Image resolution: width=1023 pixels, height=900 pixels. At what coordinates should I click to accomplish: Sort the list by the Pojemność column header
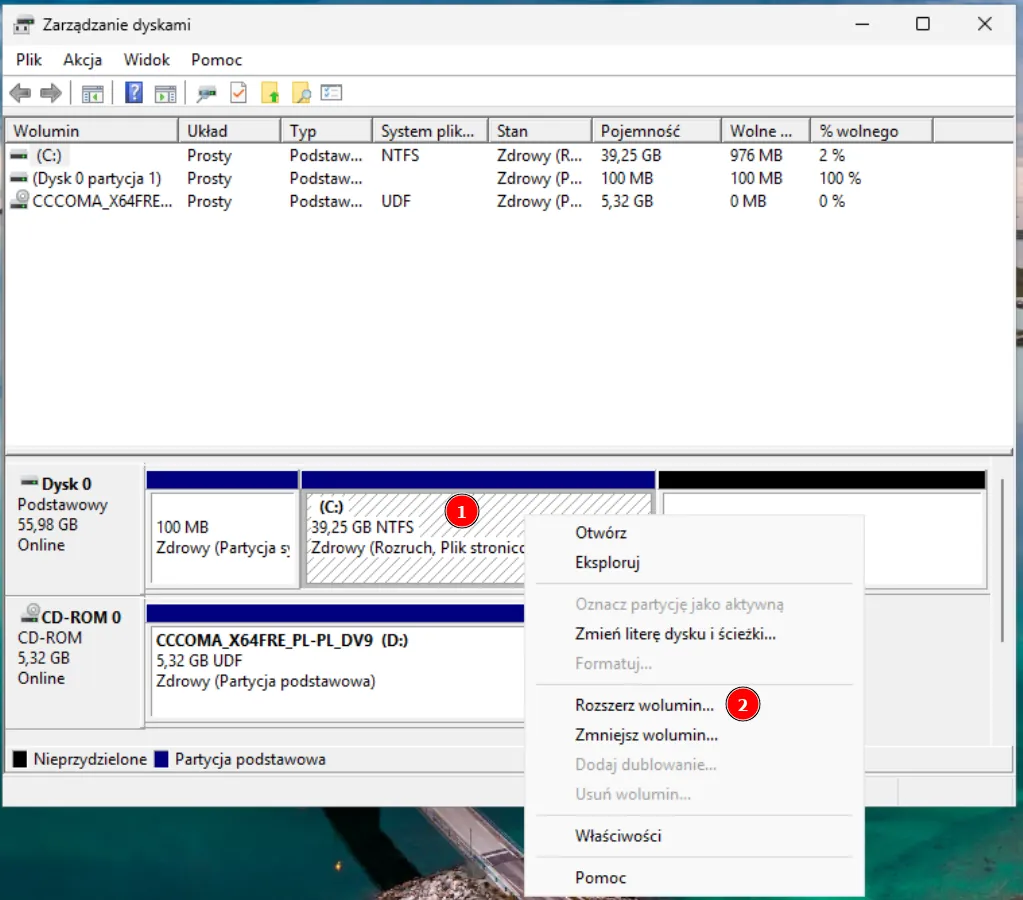[641, 131]
